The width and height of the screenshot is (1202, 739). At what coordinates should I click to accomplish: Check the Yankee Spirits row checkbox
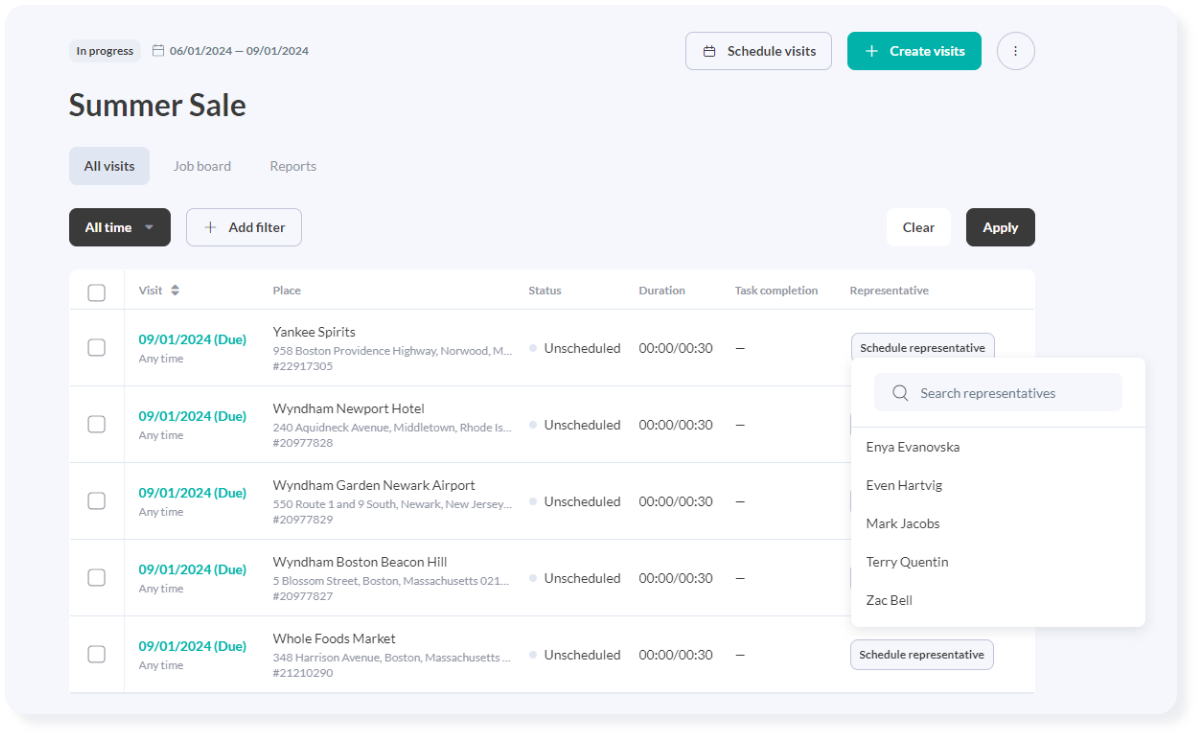tap(96, 348)
